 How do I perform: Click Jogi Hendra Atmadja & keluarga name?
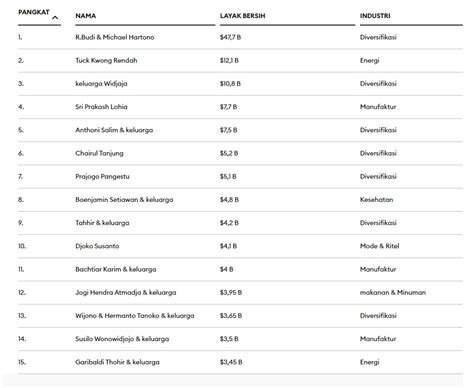[x=126, y=293]
